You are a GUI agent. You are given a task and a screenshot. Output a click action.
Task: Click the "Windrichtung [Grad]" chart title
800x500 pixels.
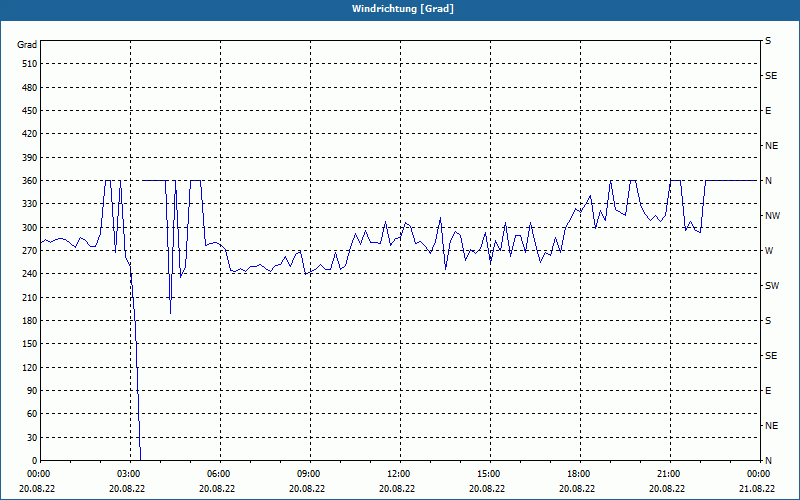[403, 9]
